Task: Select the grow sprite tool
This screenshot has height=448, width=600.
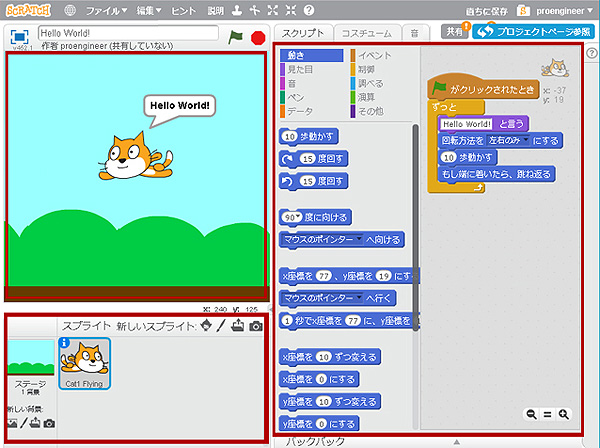Action: pos(272,10)
